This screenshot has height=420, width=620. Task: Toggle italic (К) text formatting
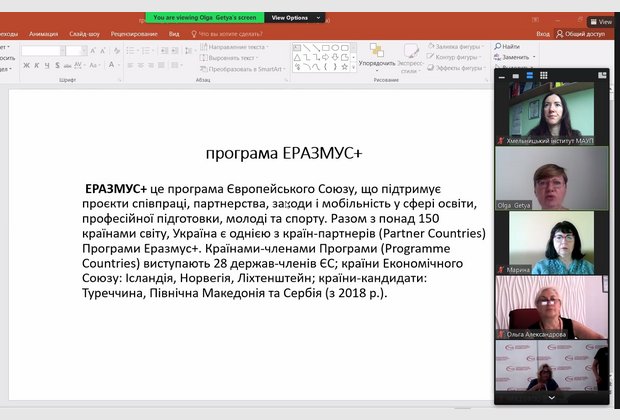36,66
